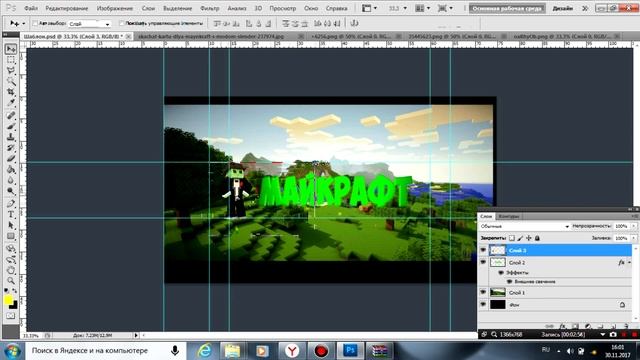
Task: Click the new adjustment layer icon
Action: (588, 326)
